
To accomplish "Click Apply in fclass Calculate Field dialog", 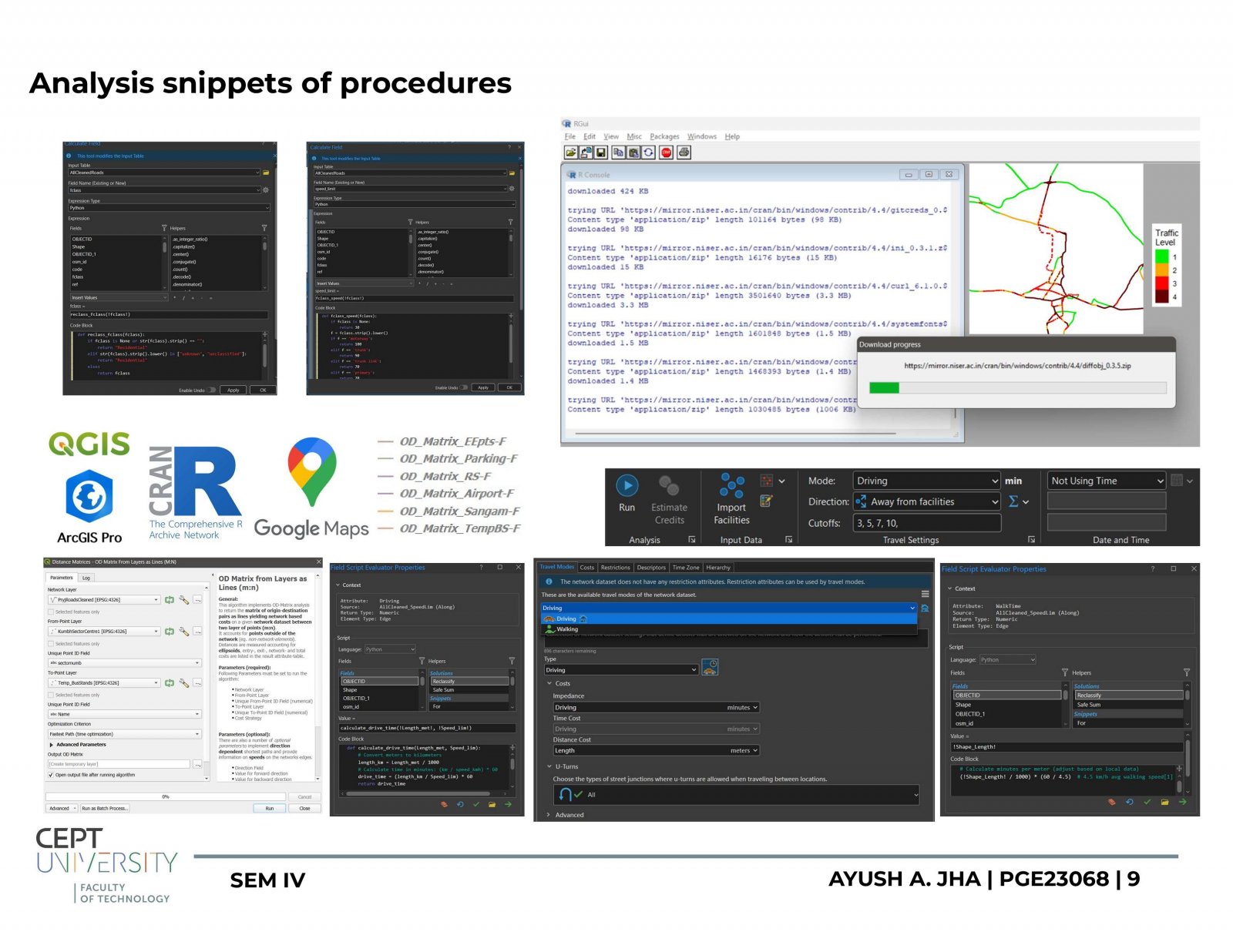I will [233, 390].
